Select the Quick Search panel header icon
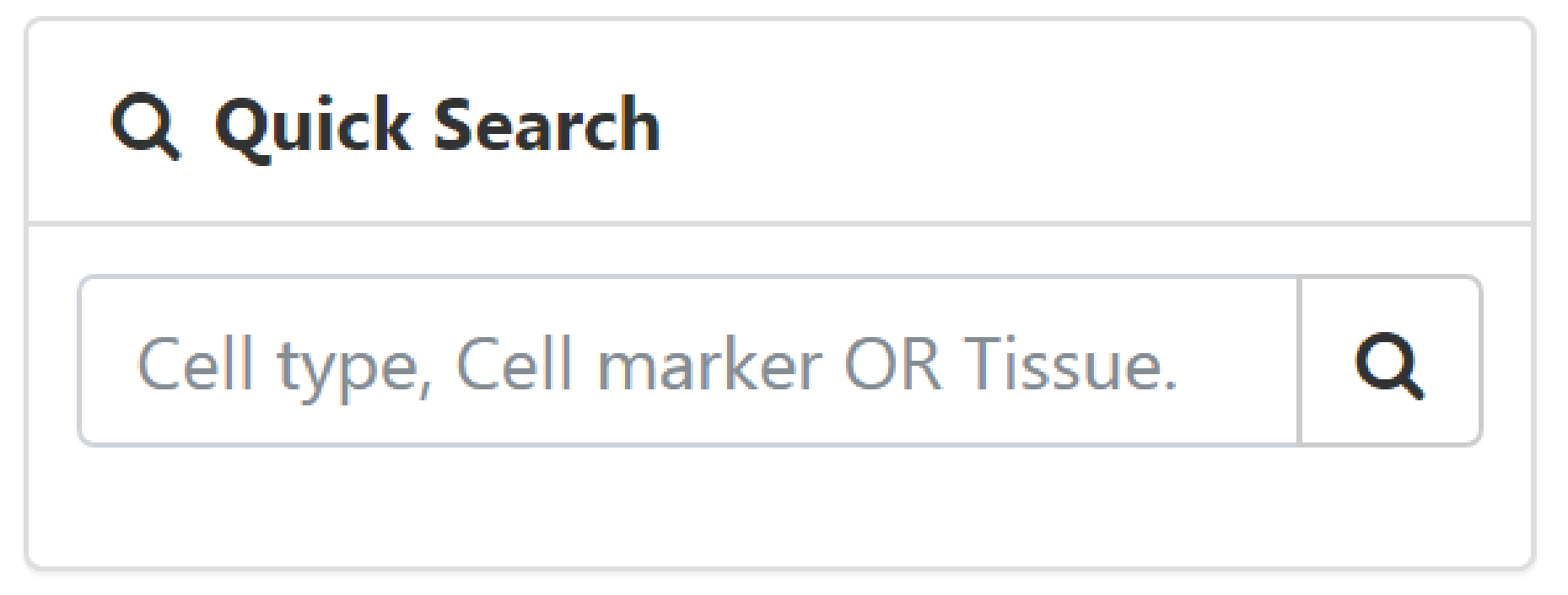Screen dimensions: 1568x595 pos(145,126)
